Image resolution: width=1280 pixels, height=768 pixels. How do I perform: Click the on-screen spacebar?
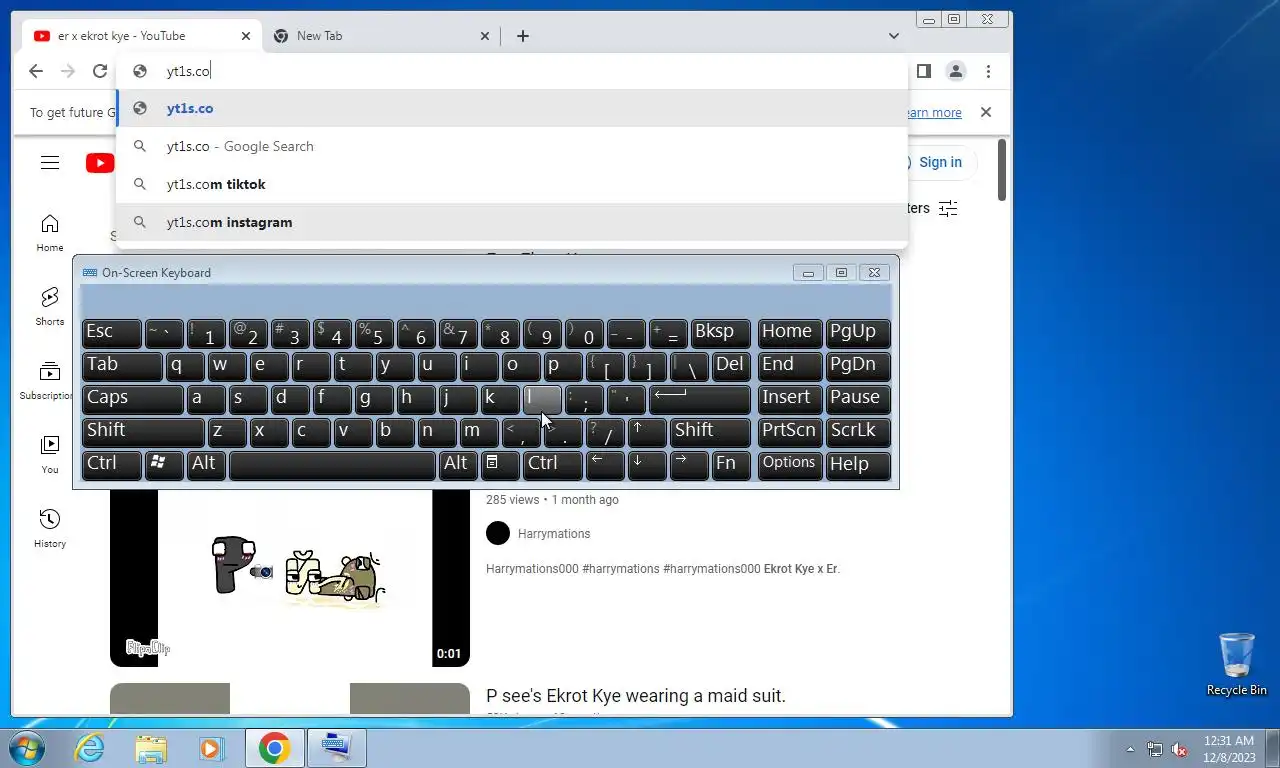[x=332, y=464]
